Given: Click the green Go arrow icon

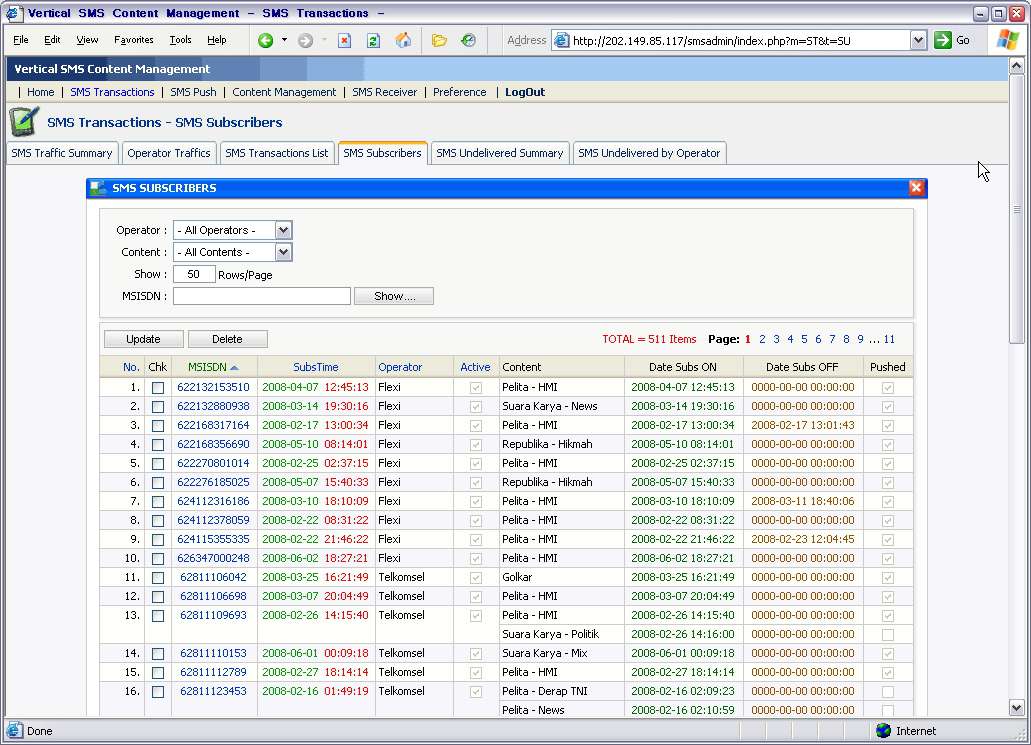Looking at the screenshot, I should (x=943, y=40).
